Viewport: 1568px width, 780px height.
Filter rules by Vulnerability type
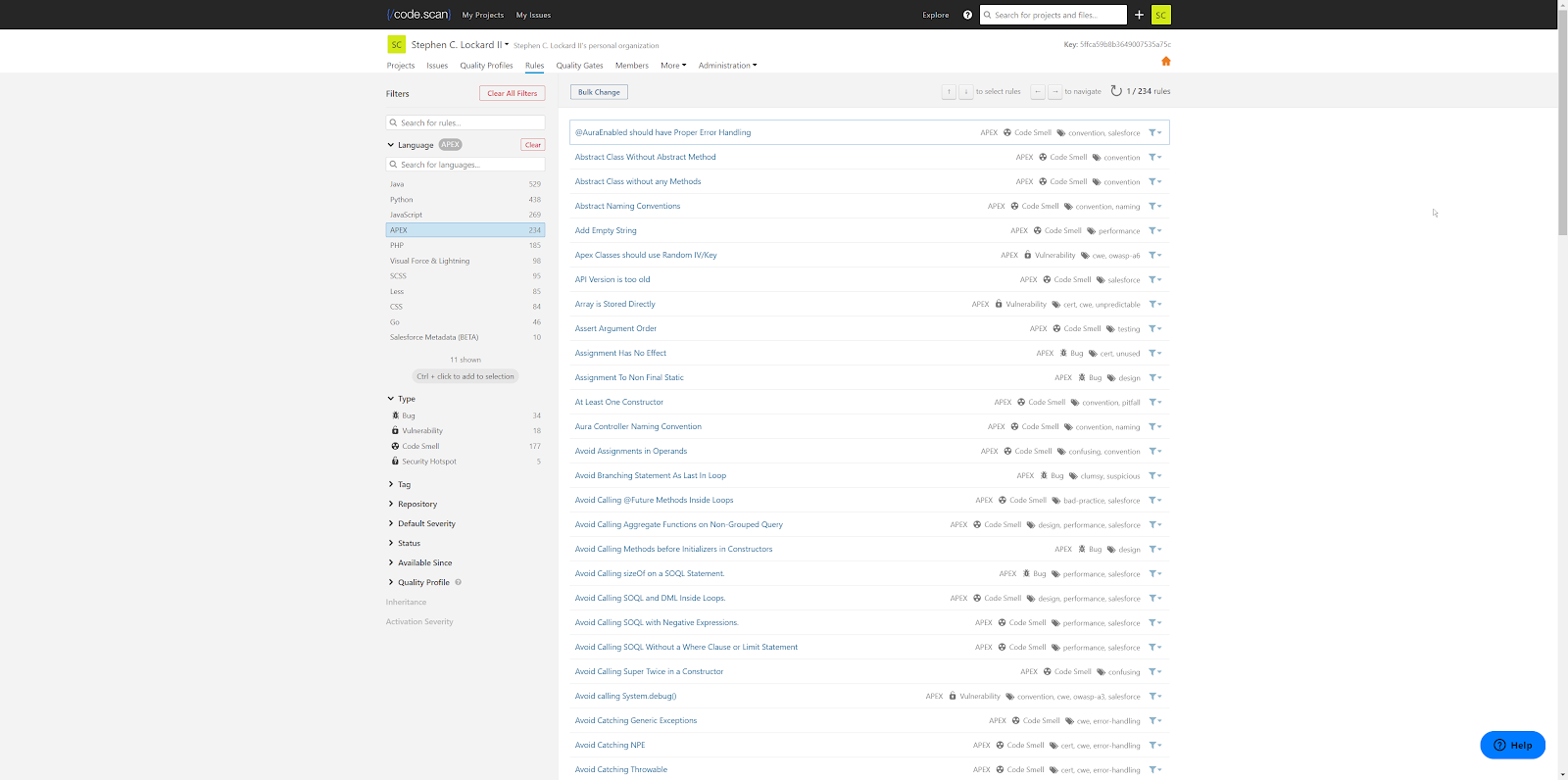click(x=465, y=431)
